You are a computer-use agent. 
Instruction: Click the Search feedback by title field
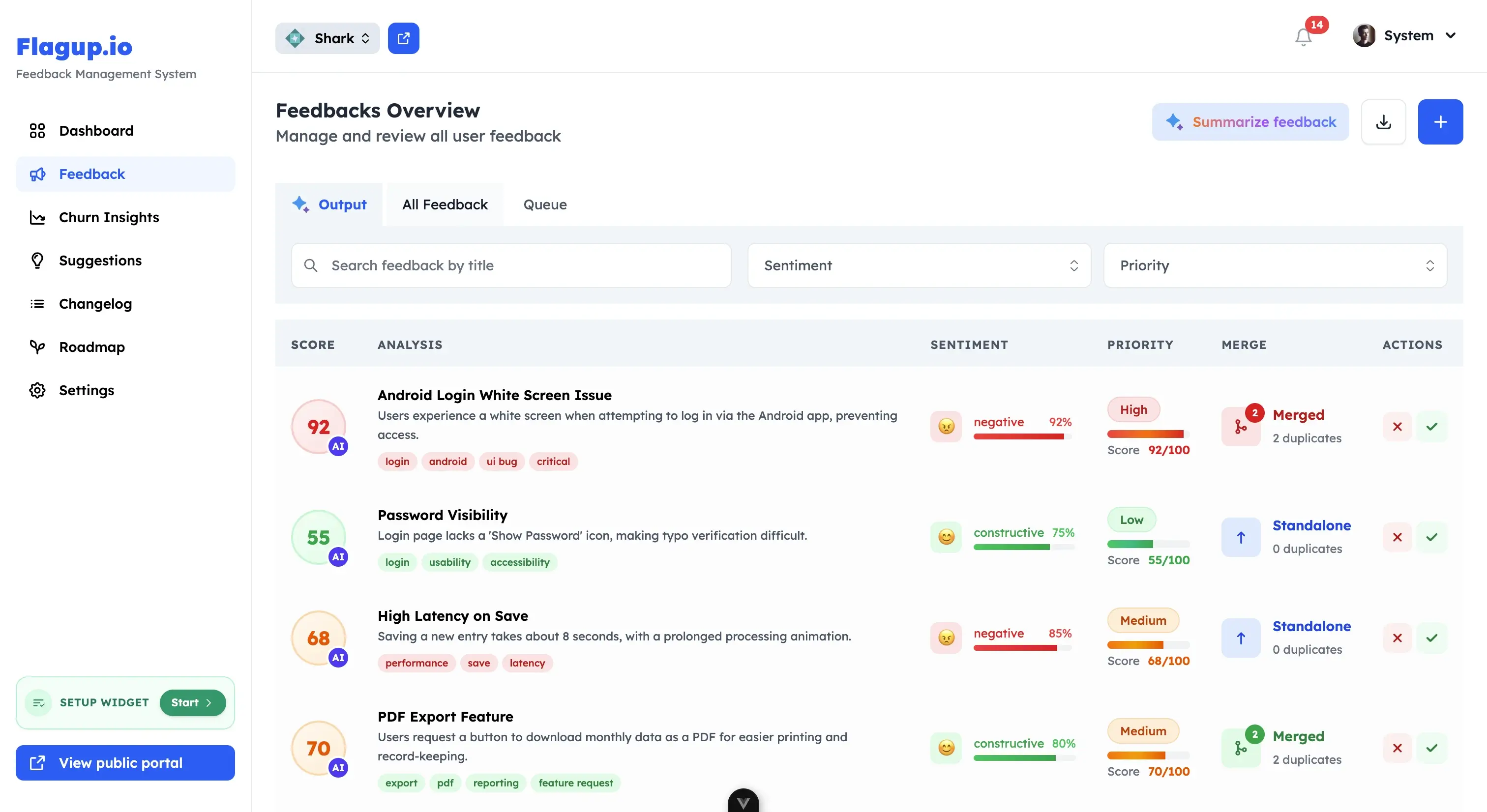tap(511, 265)
